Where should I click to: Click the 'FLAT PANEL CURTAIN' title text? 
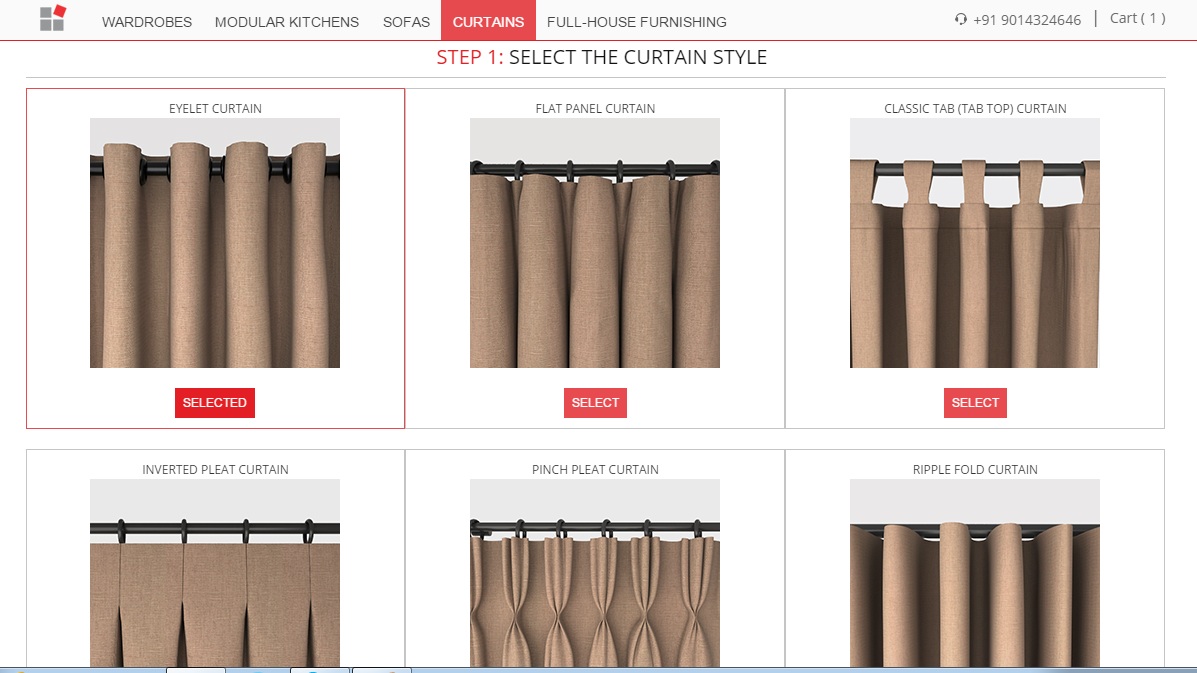(595, 108)
